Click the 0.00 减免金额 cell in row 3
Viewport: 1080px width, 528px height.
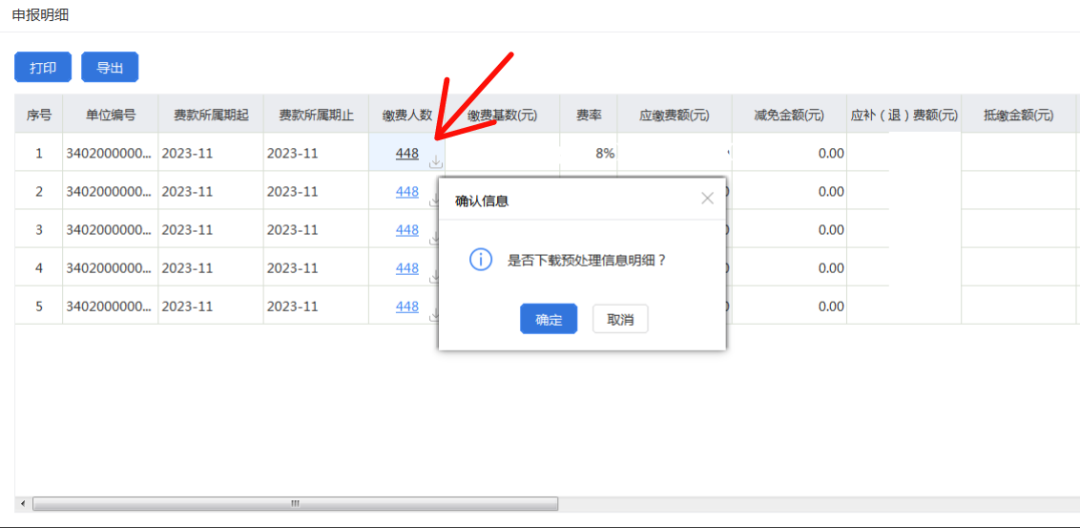789,229
